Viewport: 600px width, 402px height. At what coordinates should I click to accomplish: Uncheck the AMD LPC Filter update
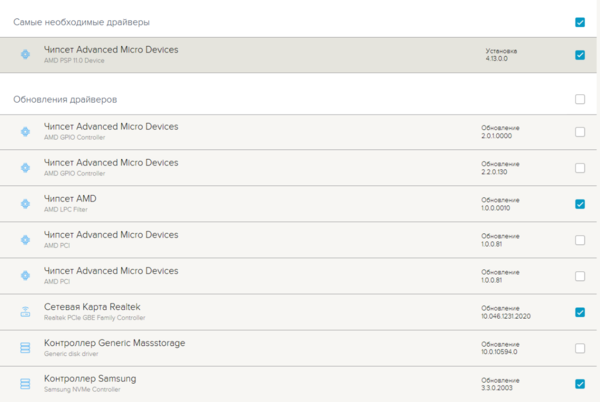580,204
